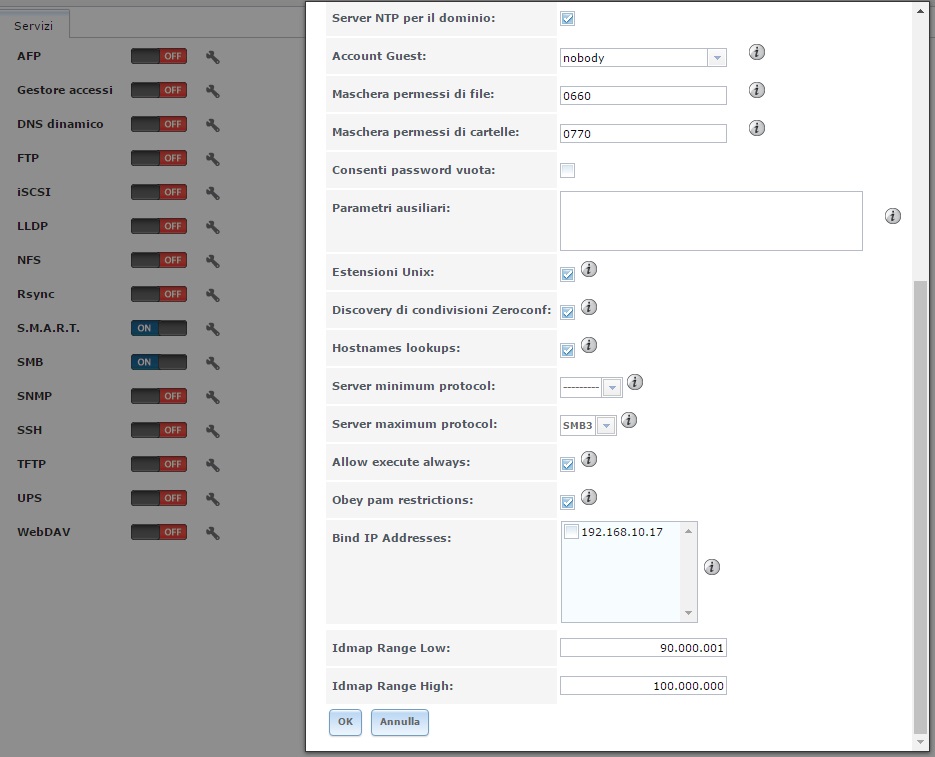Click the info icon beside Account Guest
The width and height of the screenshot is (935, 757).
point(757,52)
